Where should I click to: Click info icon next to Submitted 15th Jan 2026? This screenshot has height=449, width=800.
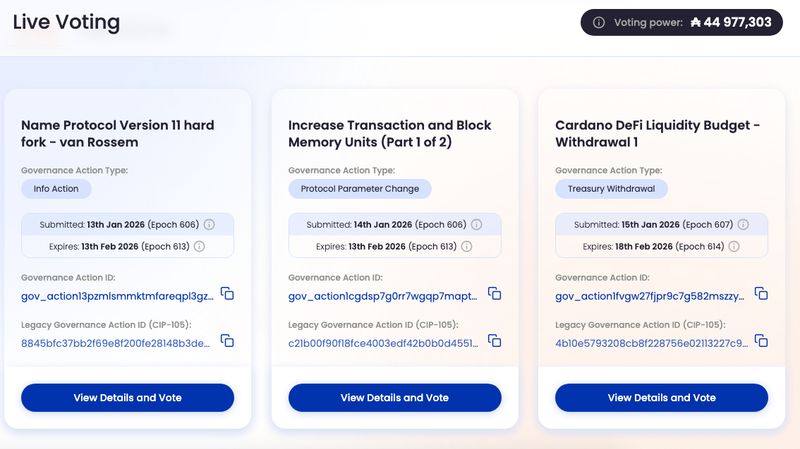point(743,225)
